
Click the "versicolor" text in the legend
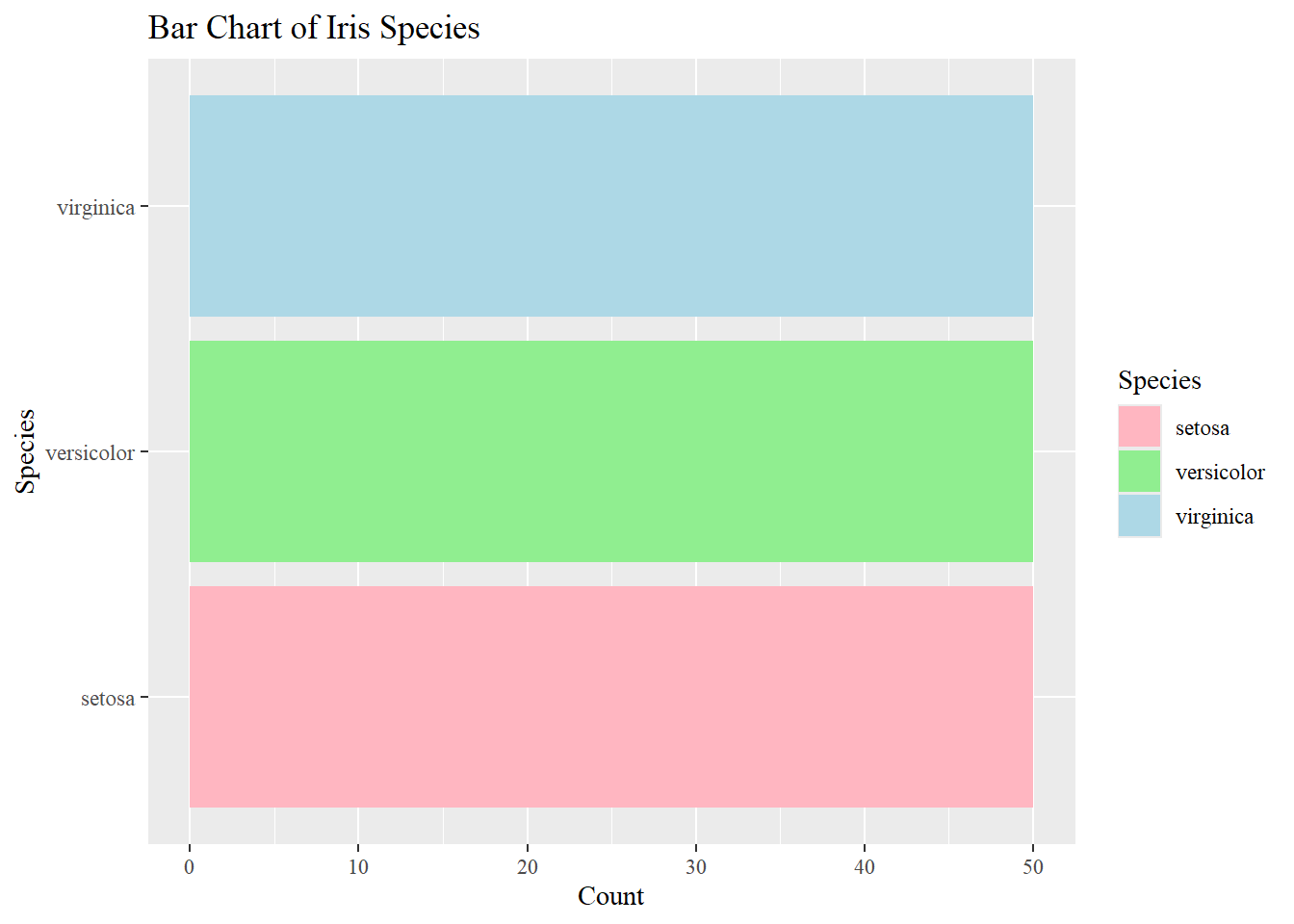[x=1220, y=473]
